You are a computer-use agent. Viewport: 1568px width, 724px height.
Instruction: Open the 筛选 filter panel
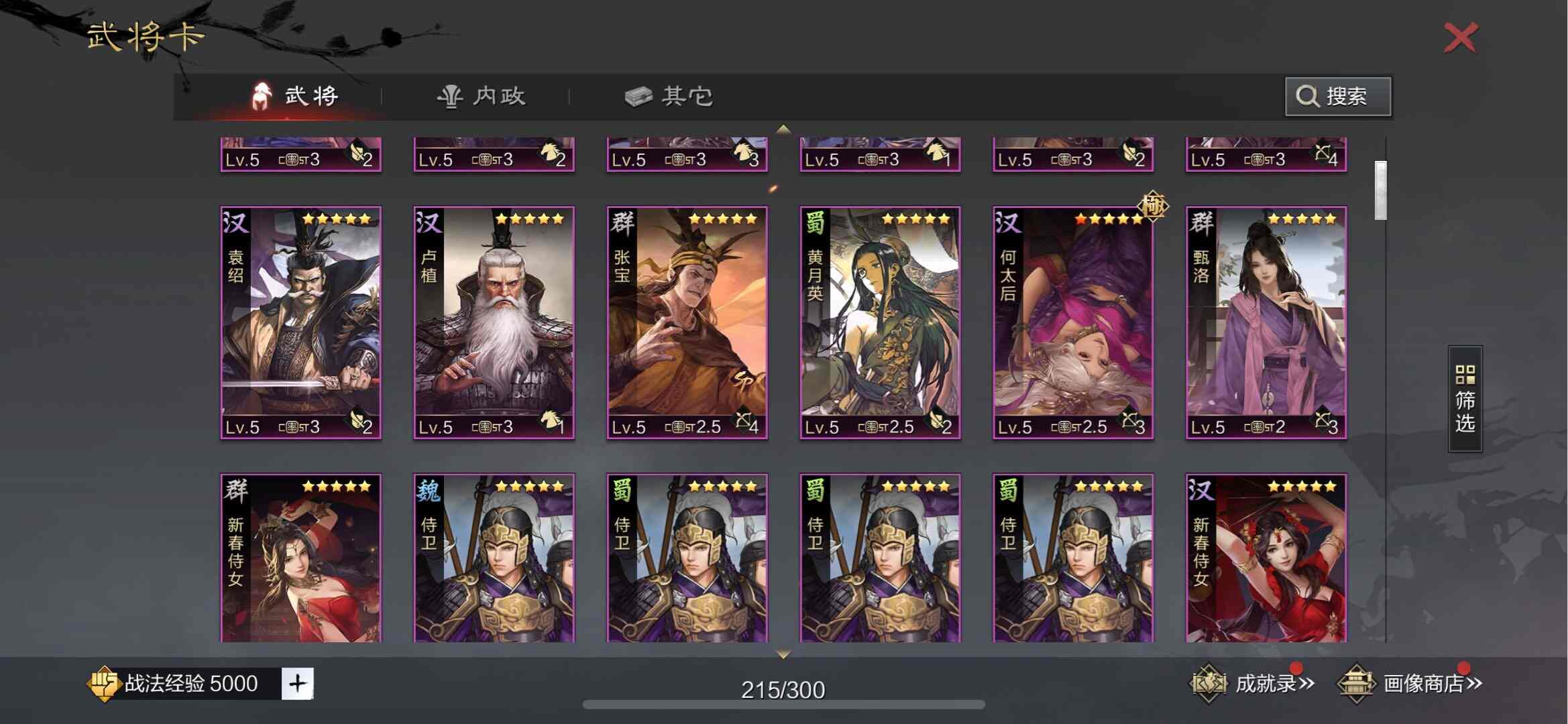(1465, 399)
